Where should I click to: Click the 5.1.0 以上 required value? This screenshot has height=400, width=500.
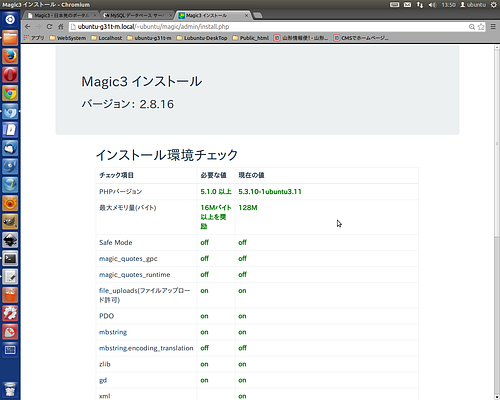point(216,192)
